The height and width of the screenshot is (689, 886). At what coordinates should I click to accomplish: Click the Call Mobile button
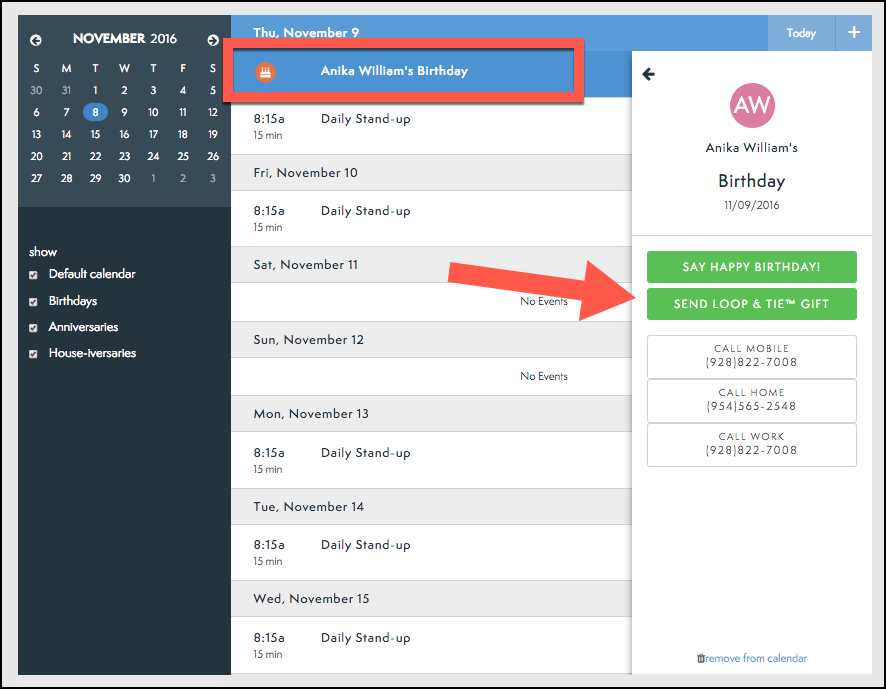(751, 356)
